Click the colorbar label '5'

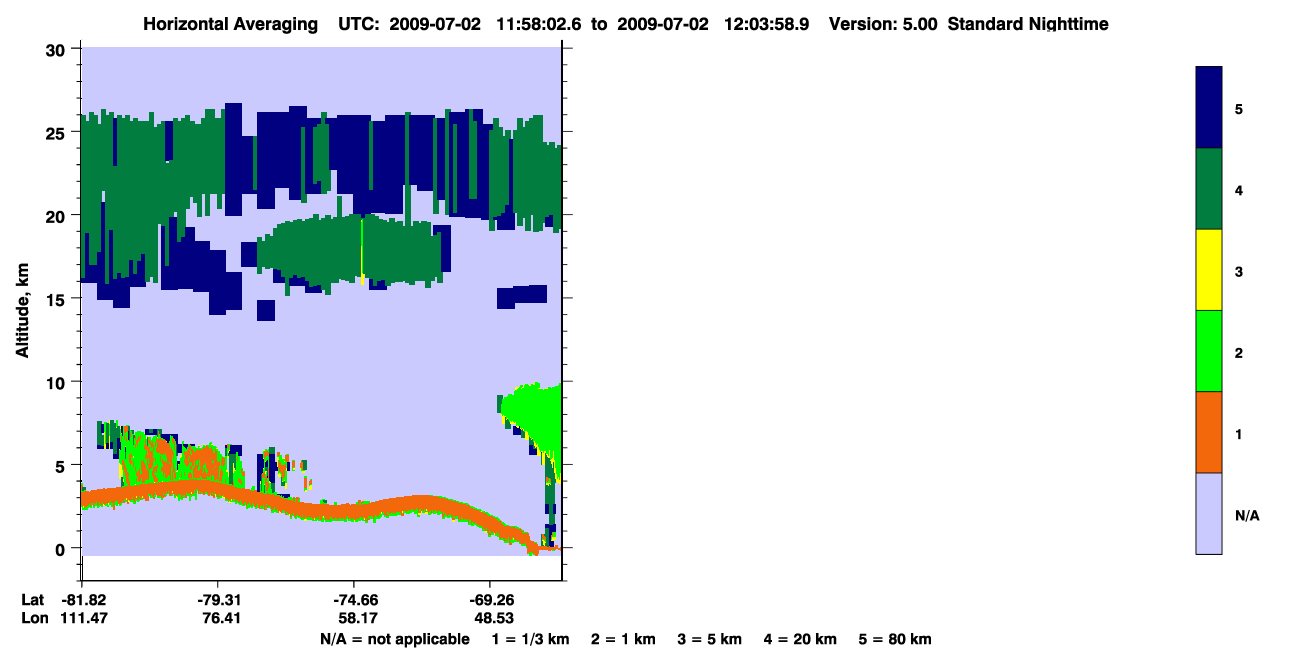pos(1239,108)
